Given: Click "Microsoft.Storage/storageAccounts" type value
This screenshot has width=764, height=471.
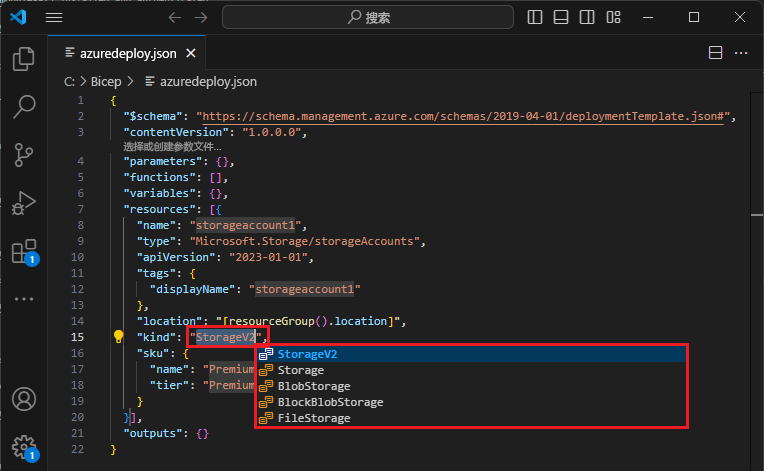Looking at the screenshot, I should [x=305, y=242].
